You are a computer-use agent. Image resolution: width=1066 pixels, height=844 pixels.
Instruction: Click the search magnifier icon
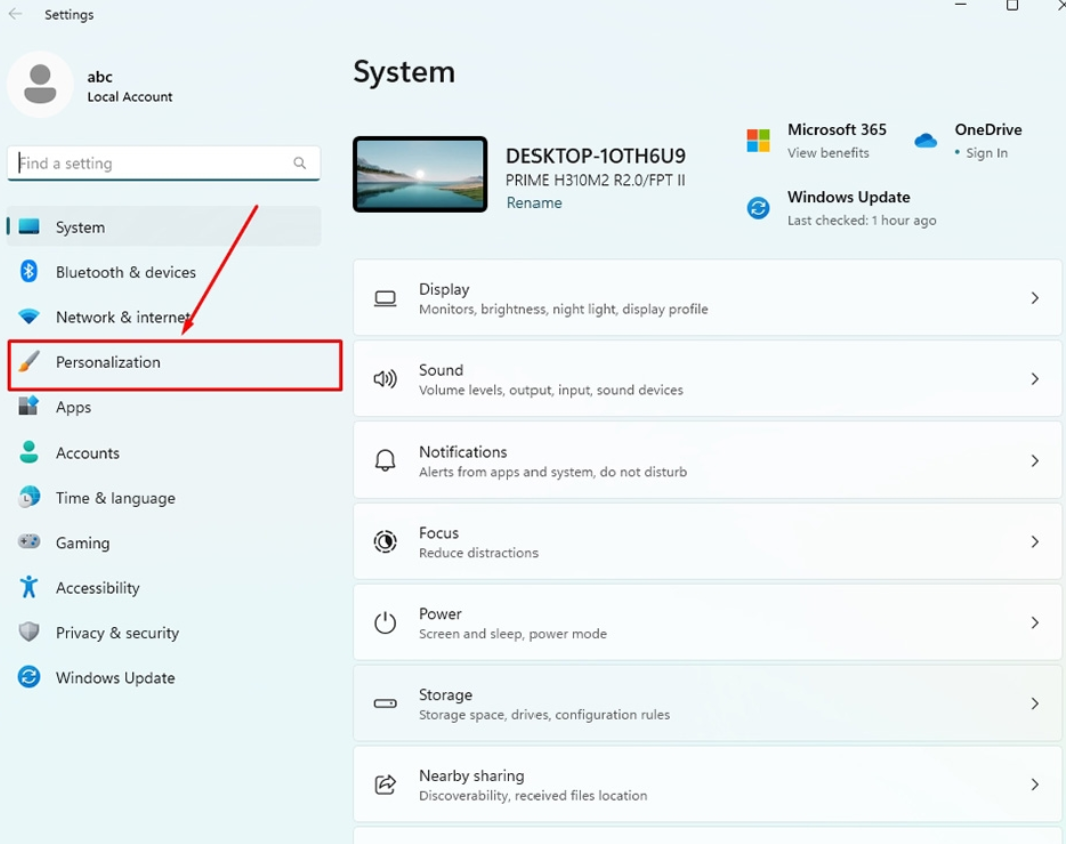299,163
